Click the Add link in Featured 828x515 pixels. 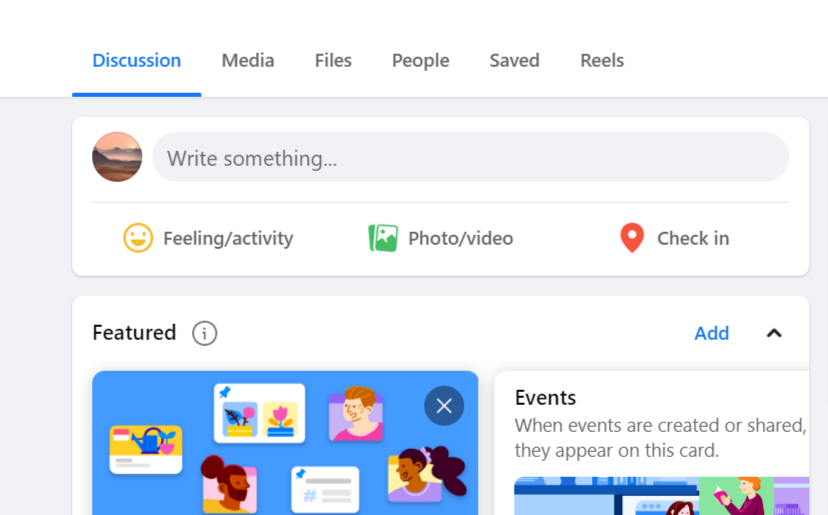[711, 333]
